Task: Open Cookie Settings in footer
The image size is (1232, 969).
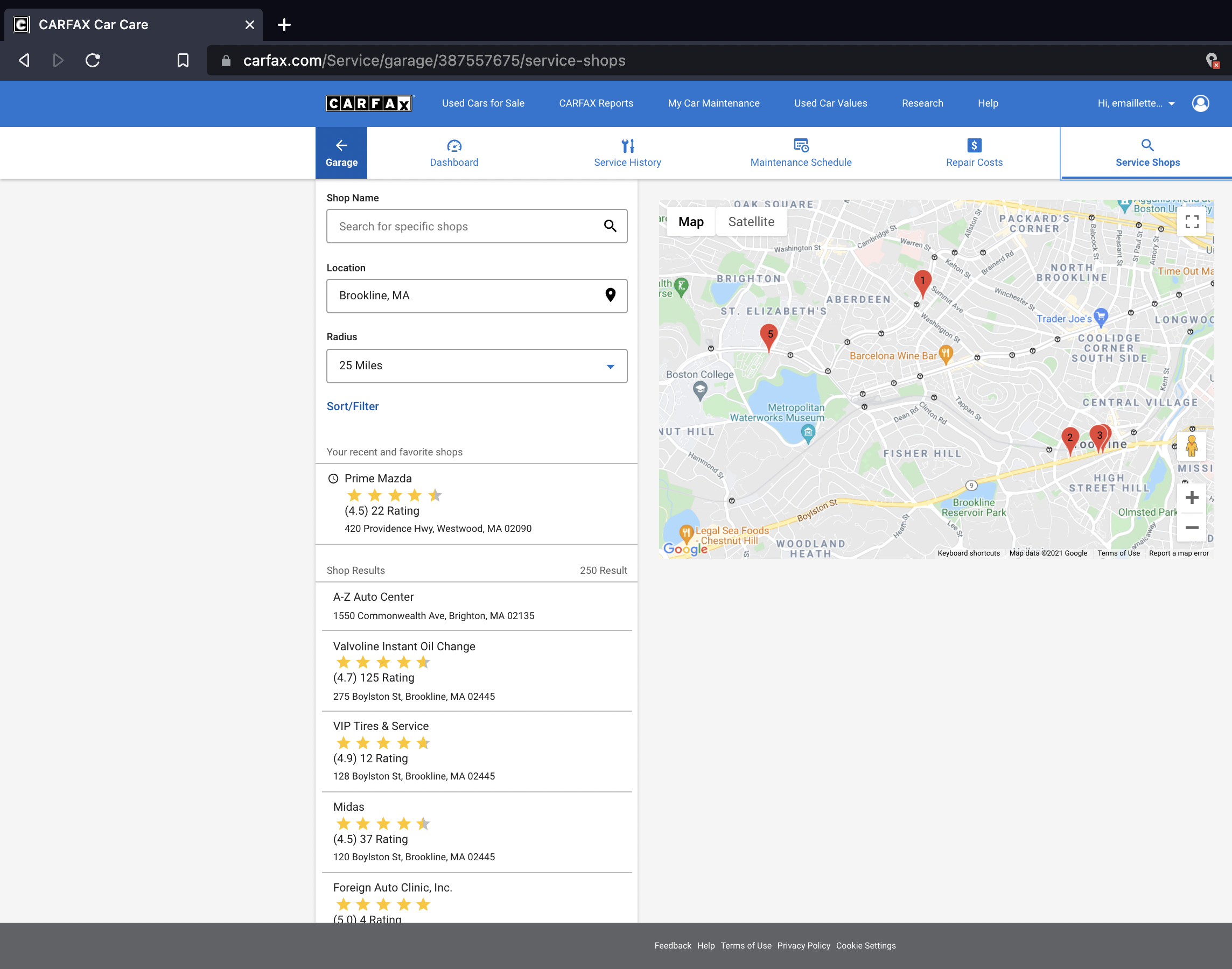Action: (x=865, y=946)
